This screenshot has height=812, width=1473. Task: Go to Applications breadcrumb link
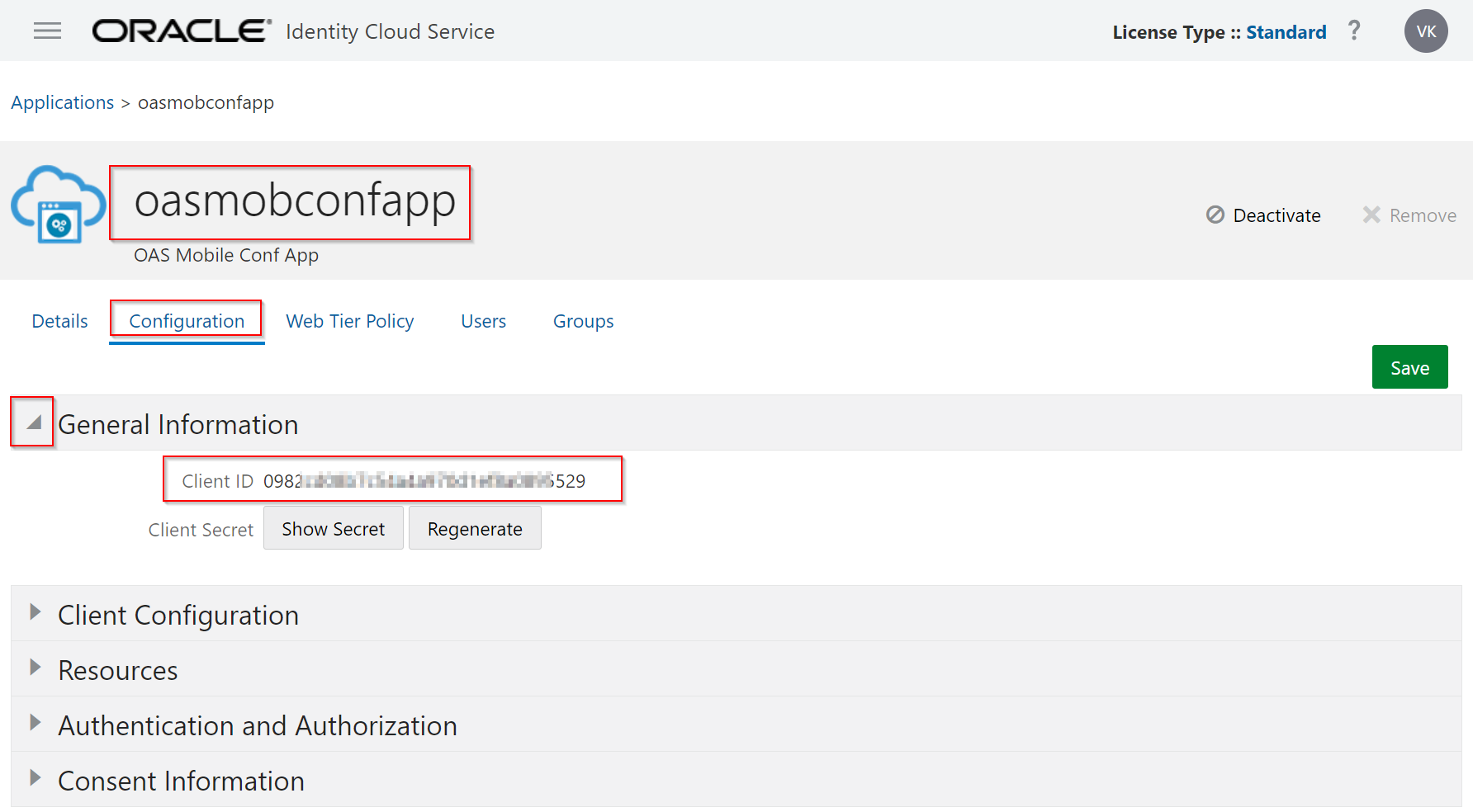(x=63, y=102)
